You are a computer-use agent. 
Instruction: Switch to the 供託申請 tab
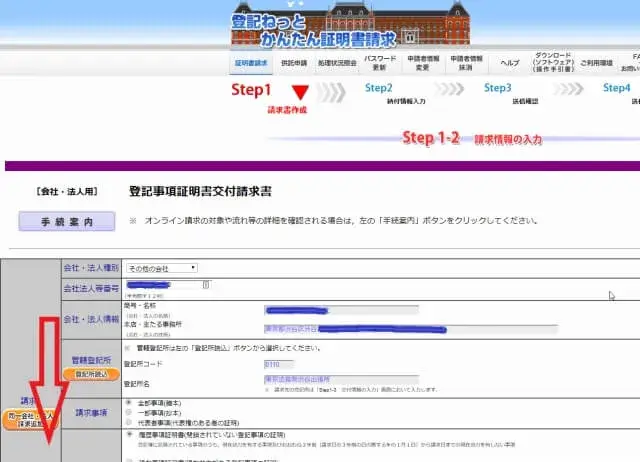[294, 63]
